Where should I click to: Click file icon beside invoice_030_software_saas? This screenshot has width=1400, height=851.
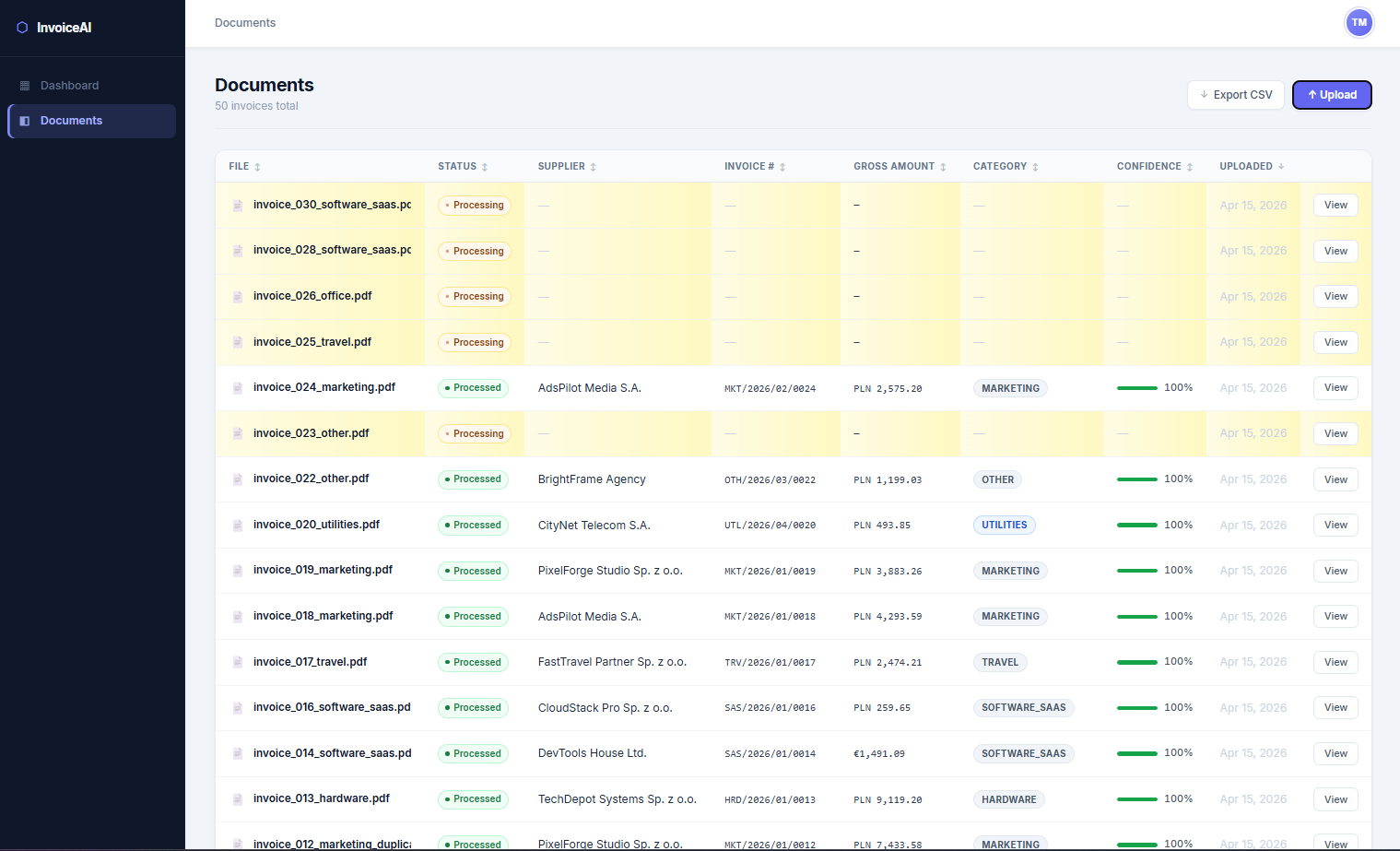pos(238,206)
